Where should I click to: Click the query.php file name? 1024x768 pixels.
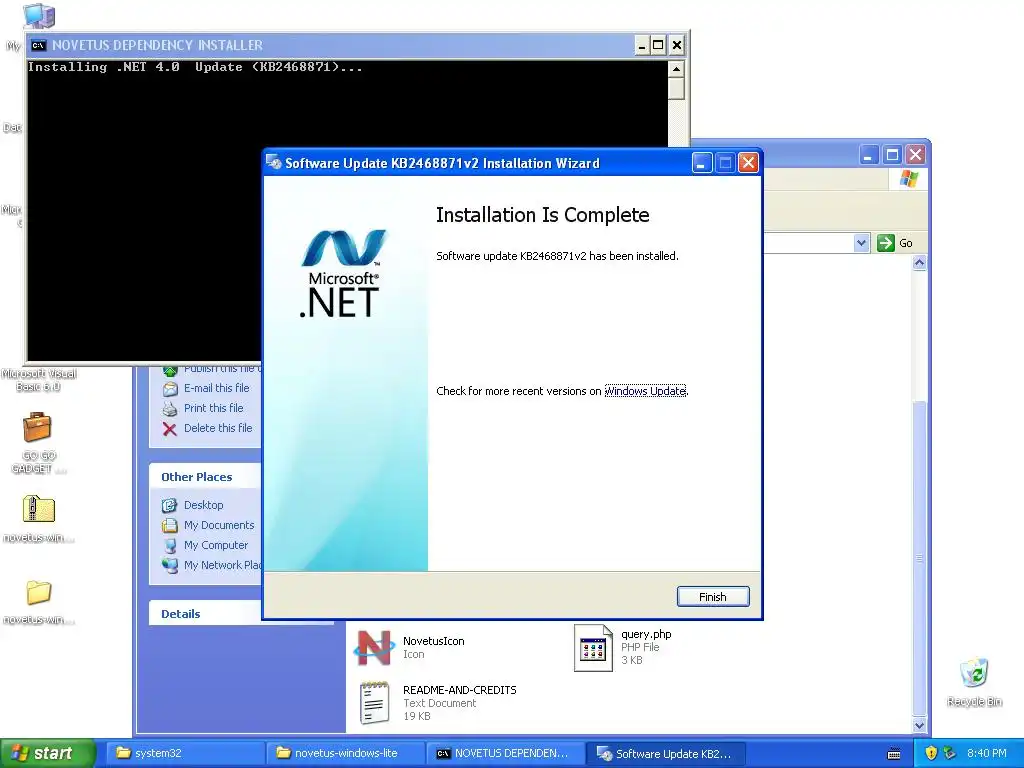(646, 633)
